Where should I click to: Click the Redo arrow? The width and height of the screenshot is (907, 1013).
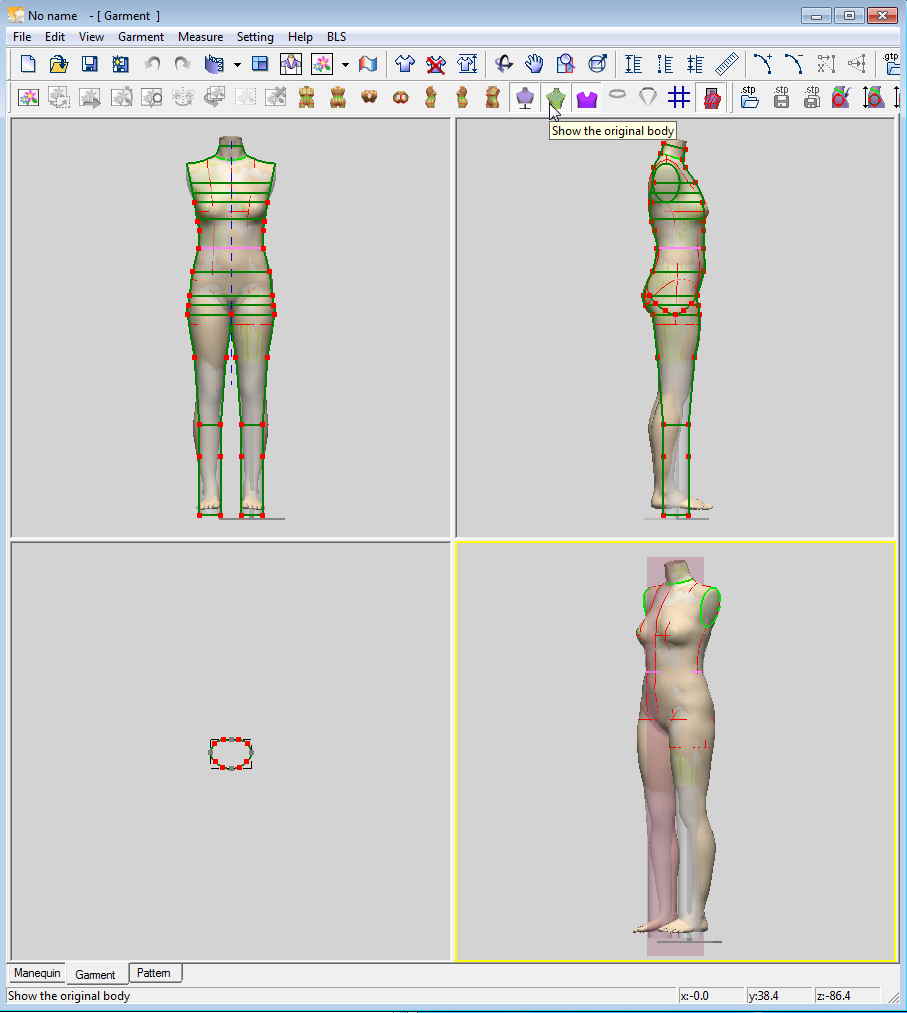pos(182,63)
